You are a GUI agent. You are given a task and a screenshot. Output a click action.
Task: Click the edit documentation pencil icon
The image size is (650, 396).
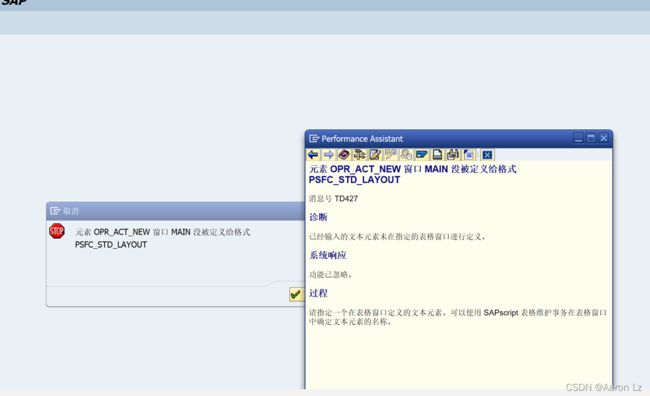tap(375, 155)
